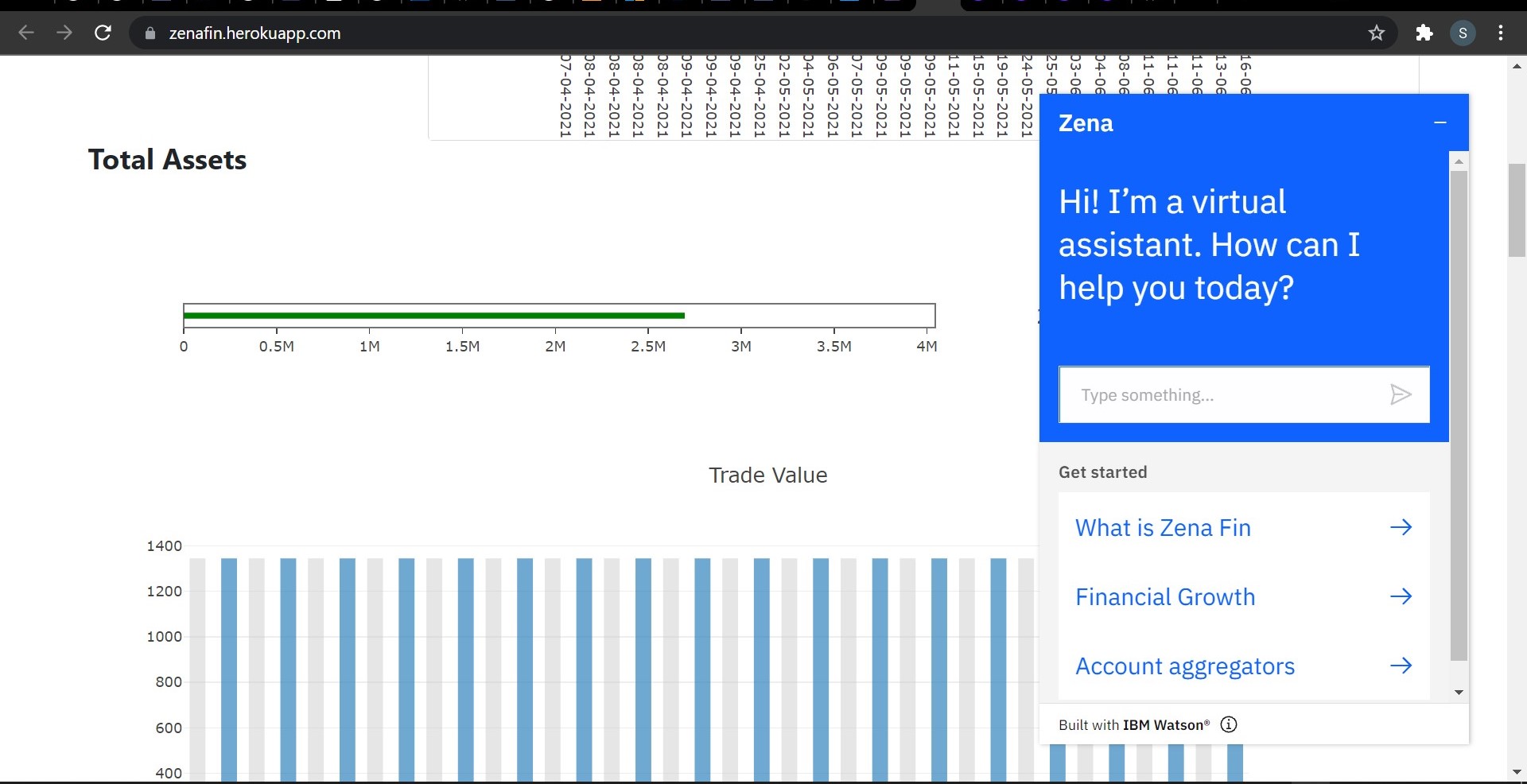This screenshot has height=784, width=1527.
Task: Click the 'Zena' chat header title
Action: (x=1086, y=123)
